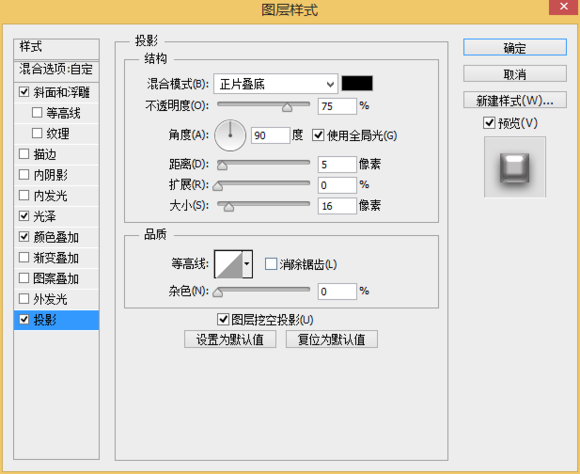Enable the 图案叠加 checkbox
The height and width of the screenshot is (474, 580).
click(x=24, y=278)
